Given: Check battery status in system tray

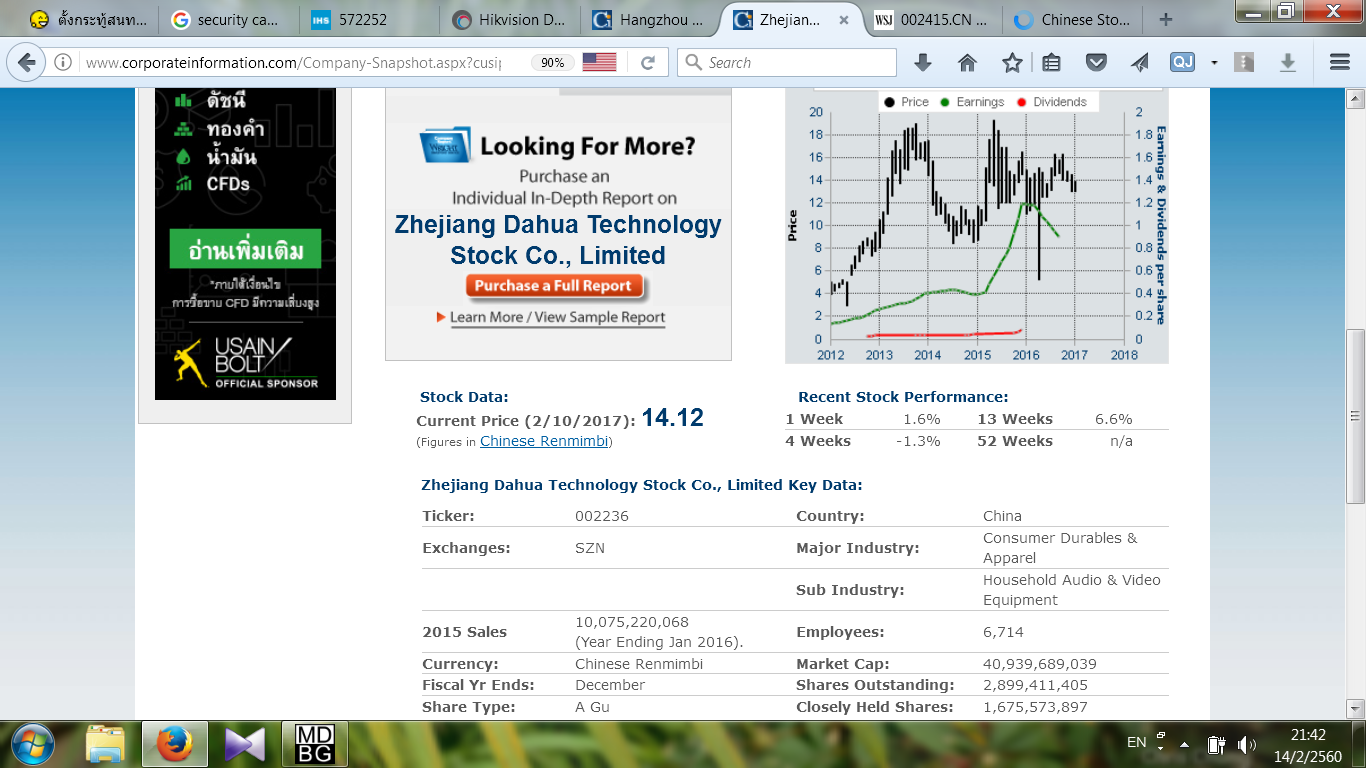Looking at the screenshot, I should point(1216,744).
